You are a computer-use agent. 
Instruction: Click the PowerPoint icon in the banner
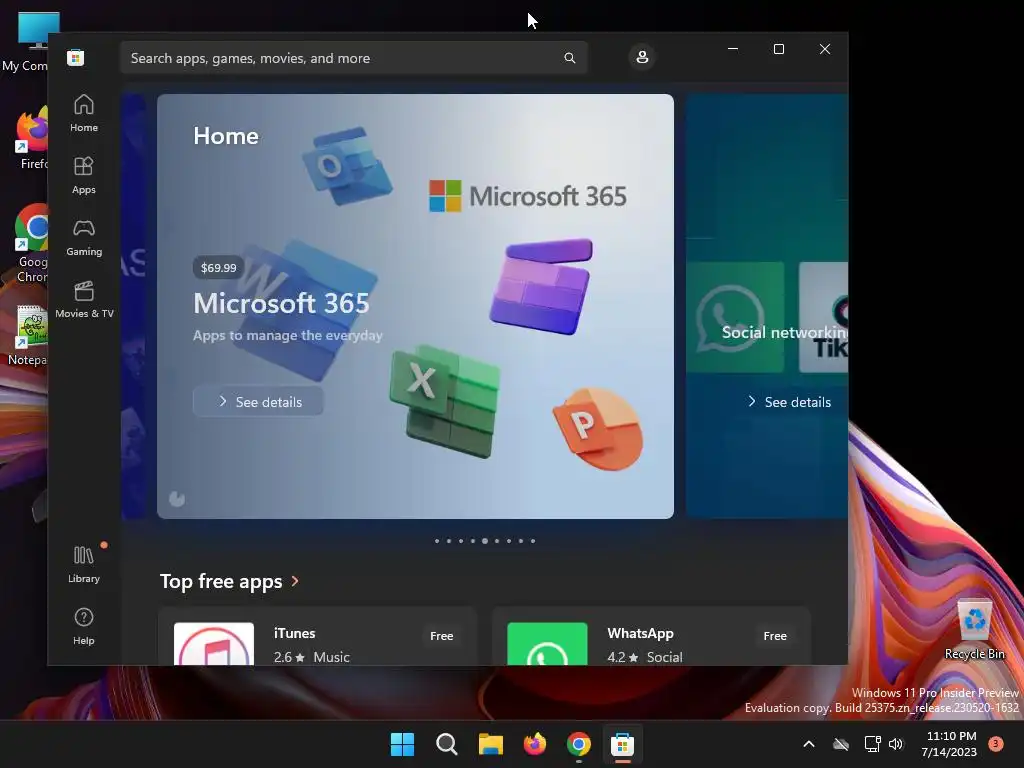click(x=598, y=428)
